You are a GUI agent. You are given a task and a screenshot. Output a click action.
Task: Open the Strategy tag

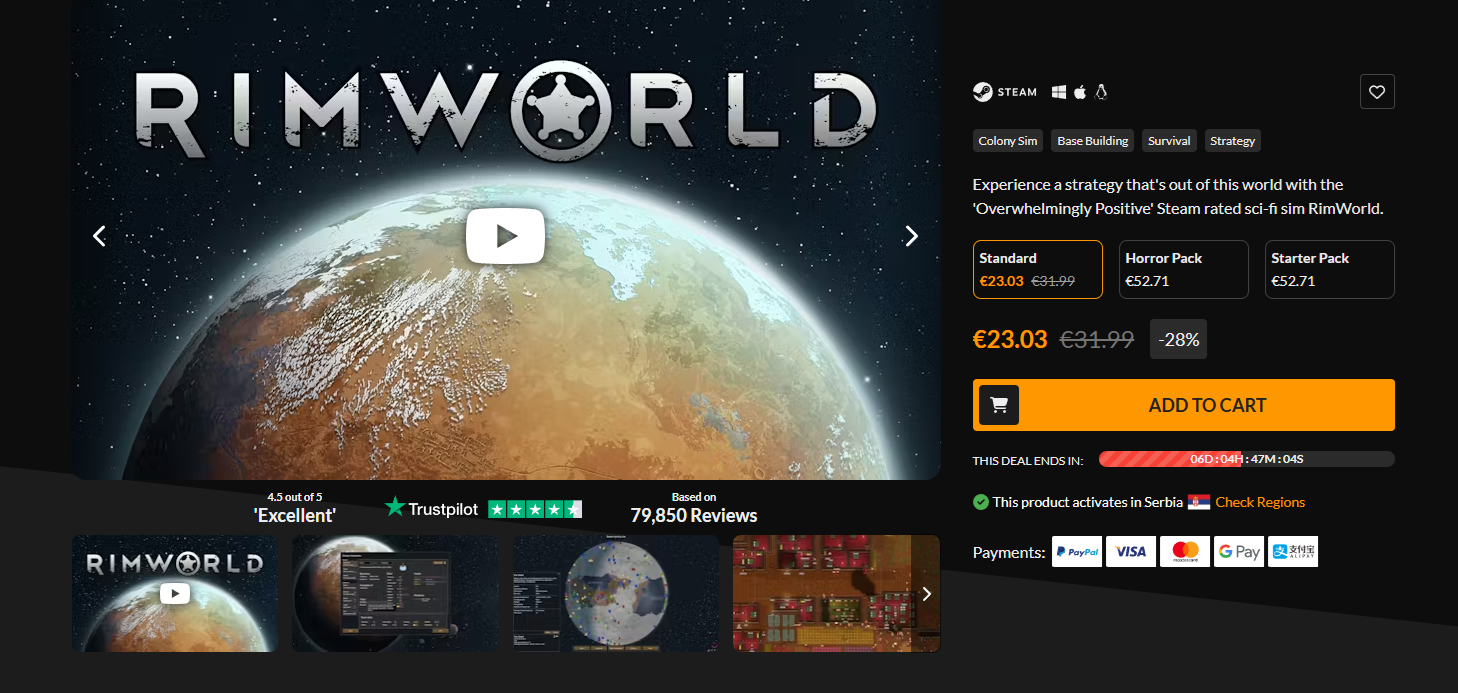tap(1232, 141)
